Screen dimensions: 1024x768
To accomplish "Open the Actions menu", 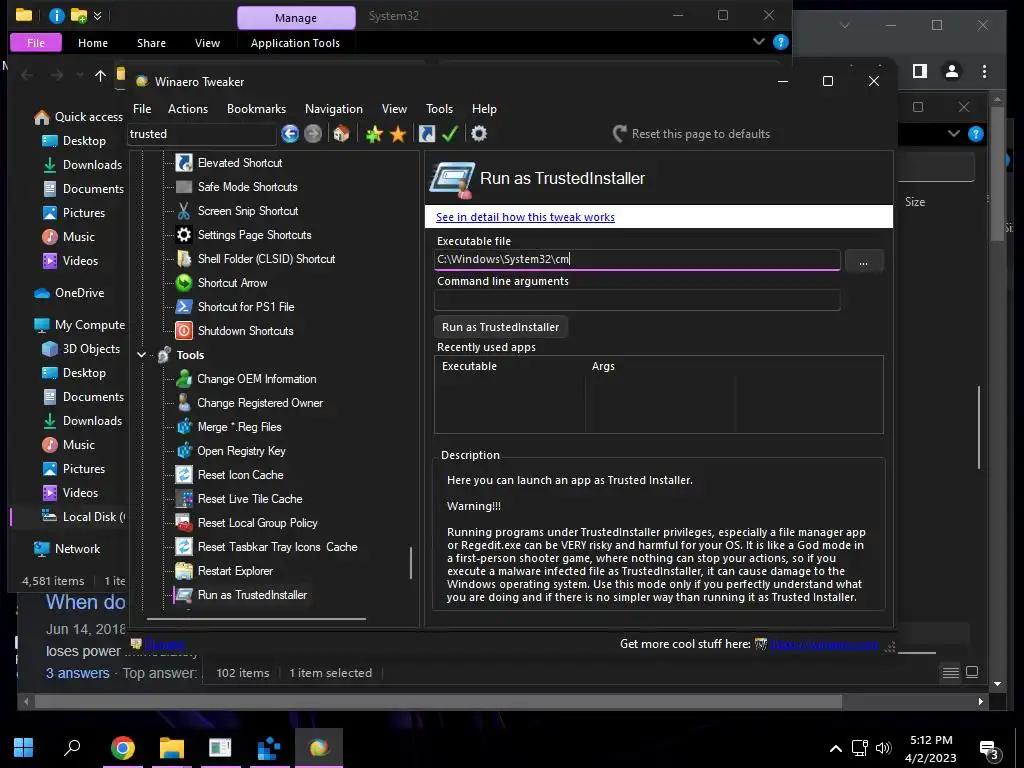I will pos(188,109).
